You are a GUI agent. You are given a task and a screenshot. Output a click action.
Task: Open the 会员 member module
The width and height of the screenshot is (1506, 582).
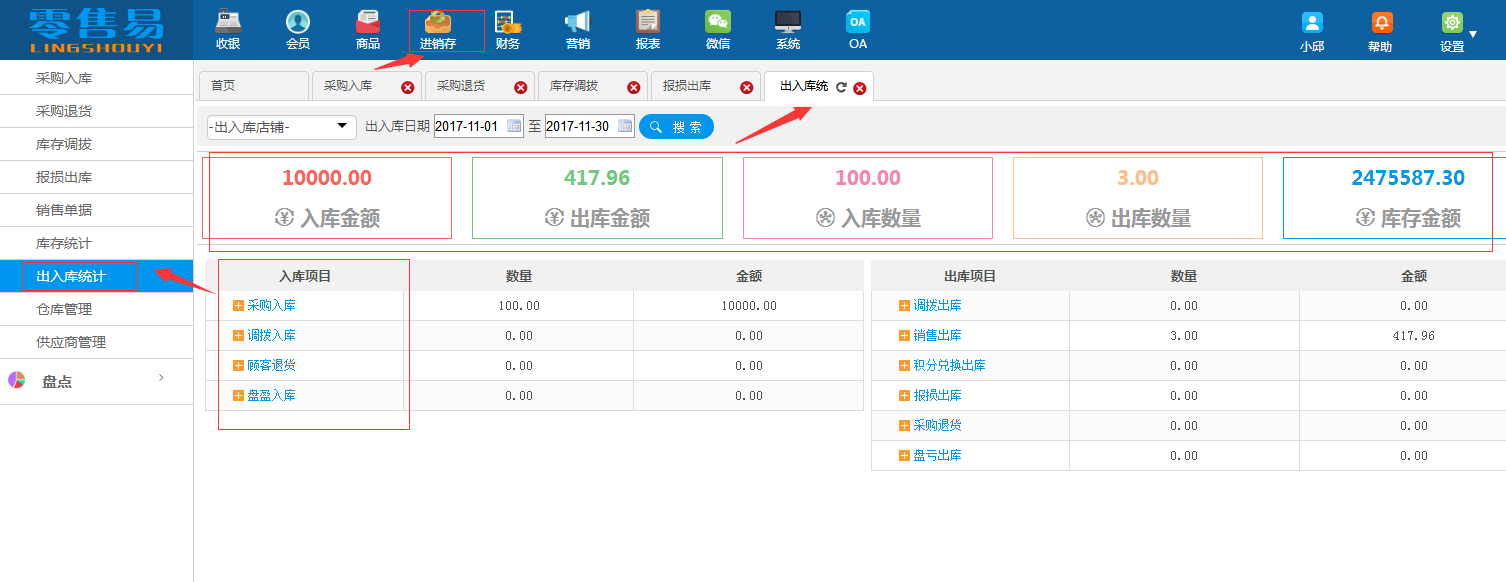(x=297, y=30)
